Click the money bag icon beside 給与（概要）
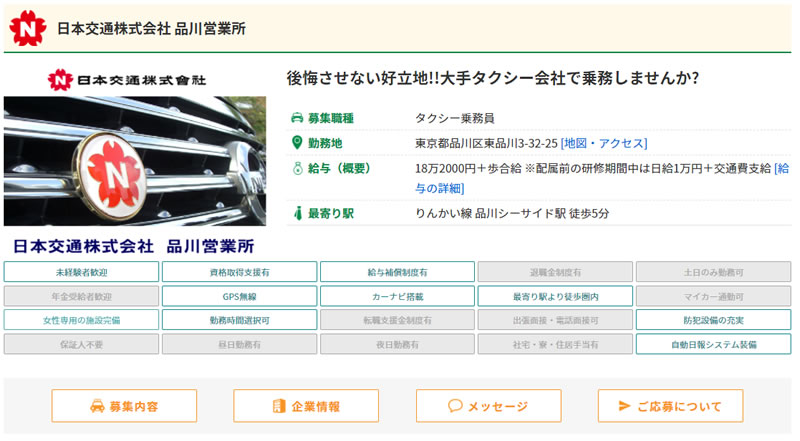The height and width of the screenshot is (441, 800). pos(297,168)
